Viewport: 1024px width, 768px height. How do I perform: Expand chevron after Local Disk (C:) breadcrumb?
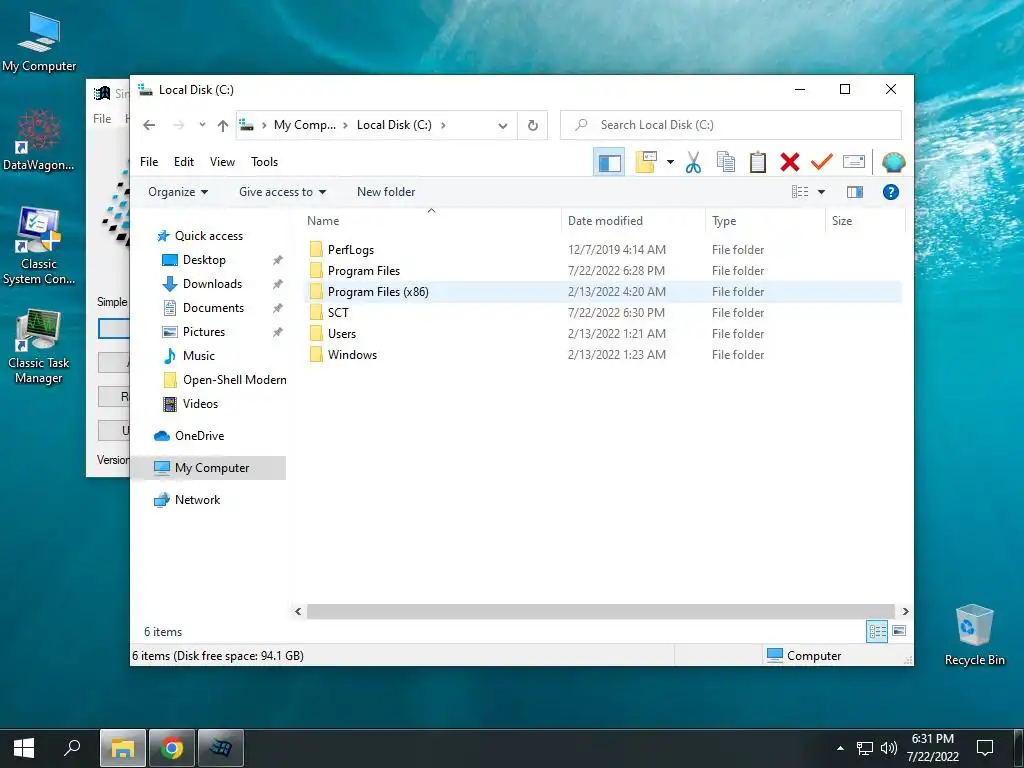tap(443, 125)
